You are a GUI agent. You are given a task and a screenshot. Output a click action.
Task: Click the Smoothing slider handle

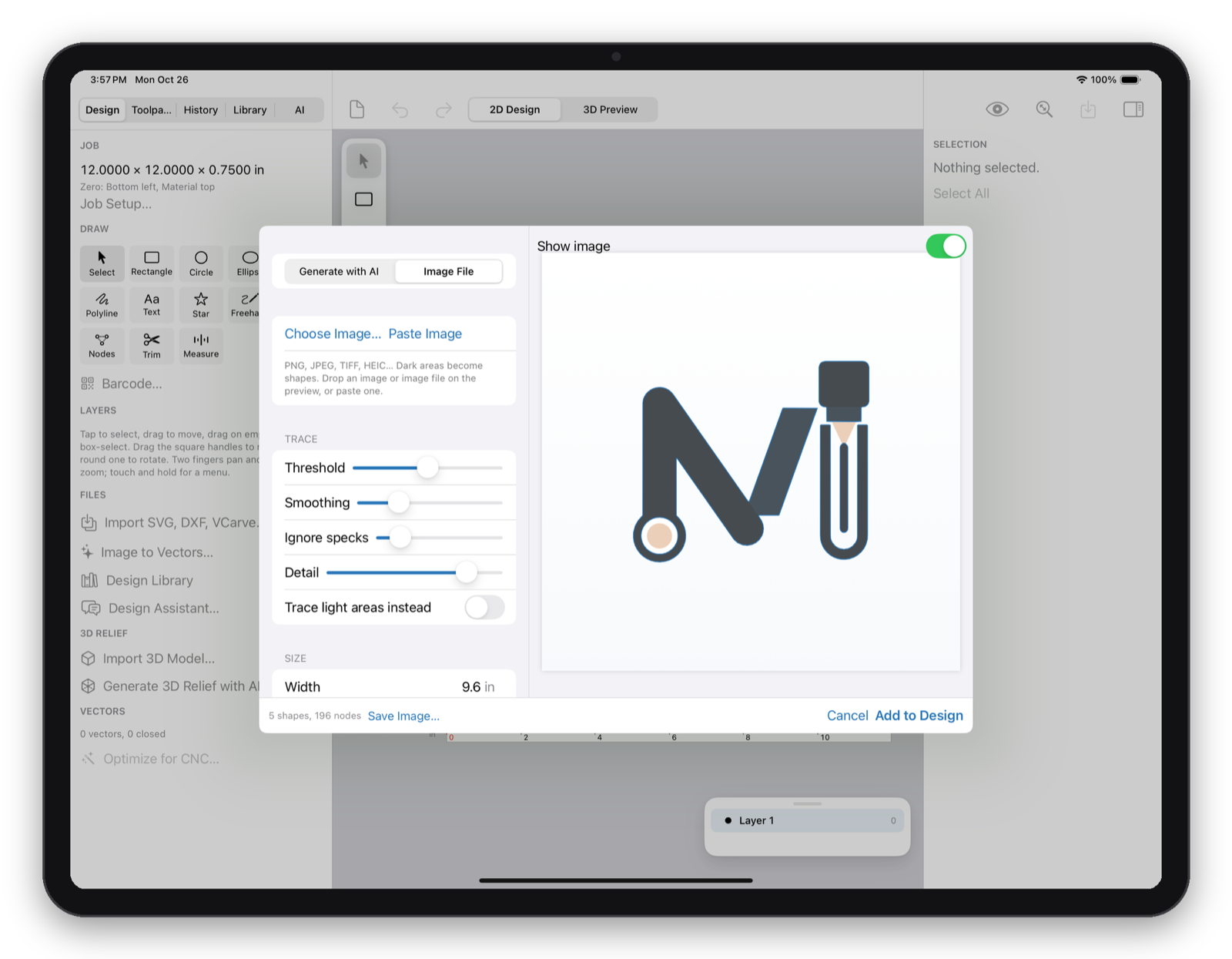pos(398,502)
